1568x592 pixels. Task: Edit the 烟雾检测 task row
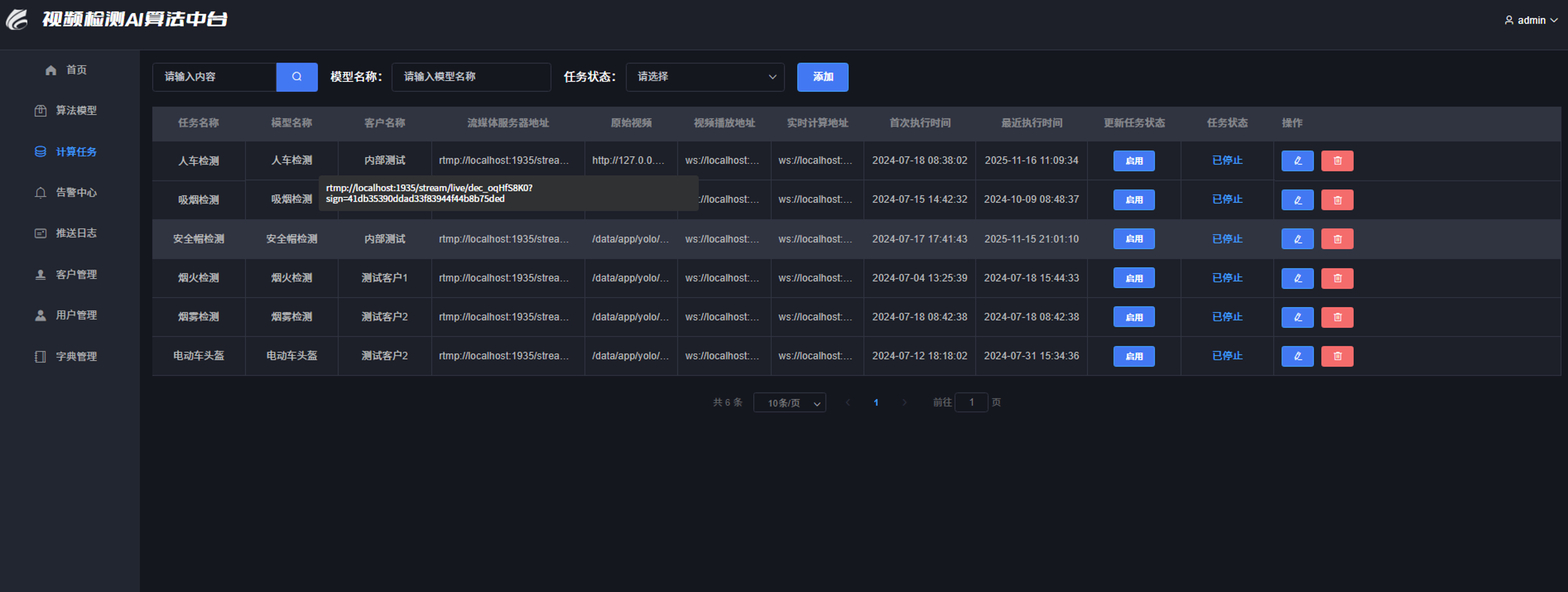pos(1297,317)
